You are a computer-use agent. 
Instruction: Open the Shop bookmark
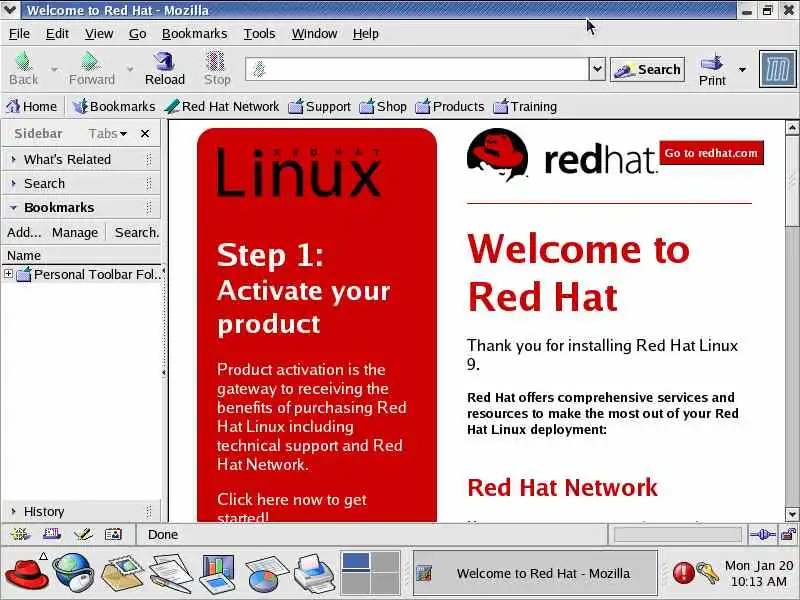click(383, 106)
